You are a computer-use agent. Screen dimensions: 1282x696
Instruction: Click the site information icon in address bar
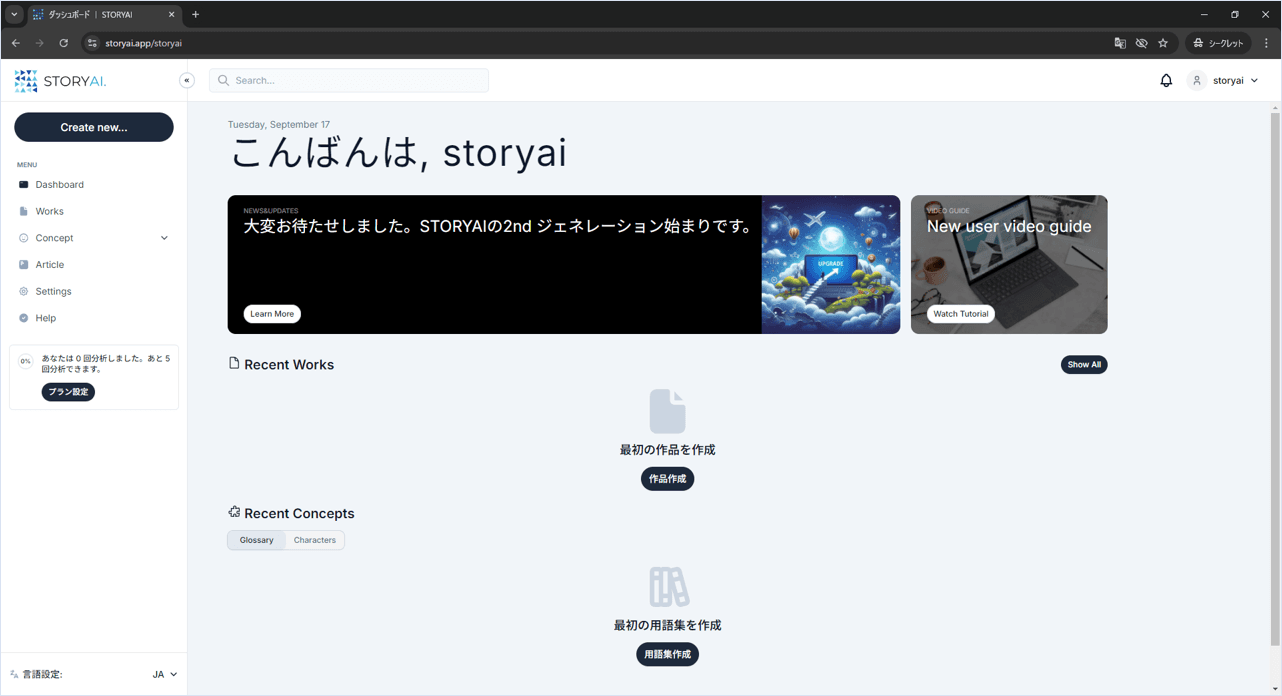point(92,43)
